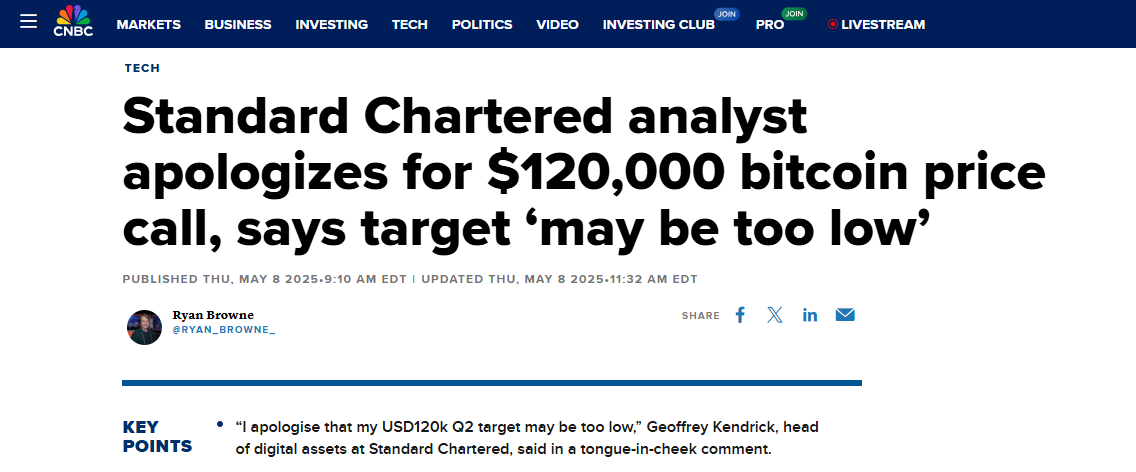This screenshot has width=1136, height=472.
Task: Open the Business menu
Action: pos(237,24)
